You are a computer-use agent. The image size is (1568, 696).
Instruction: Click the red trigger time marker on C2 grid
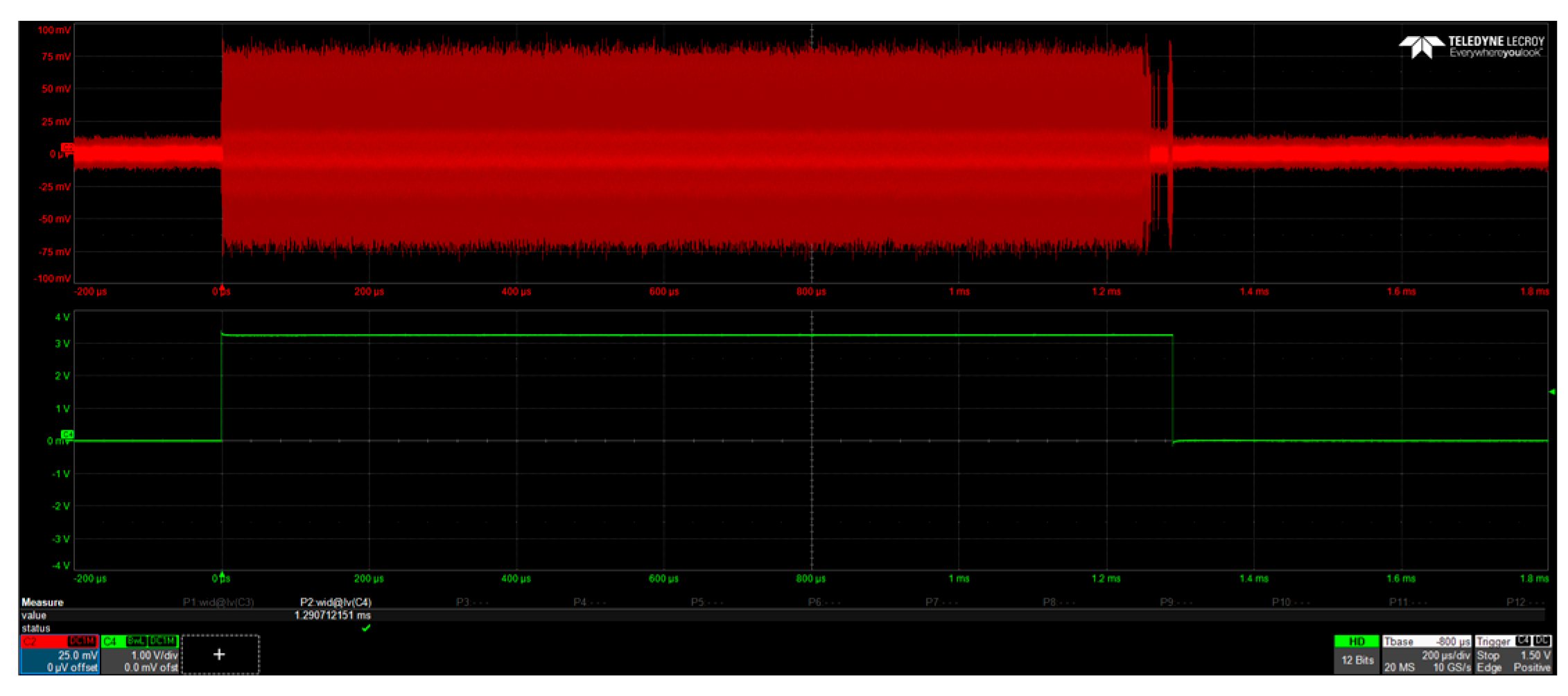pos(222,287)
